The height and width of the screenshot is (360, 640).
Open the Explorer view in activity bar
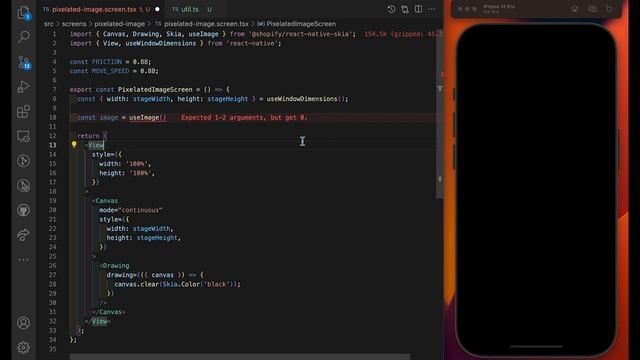pos(24,13)
